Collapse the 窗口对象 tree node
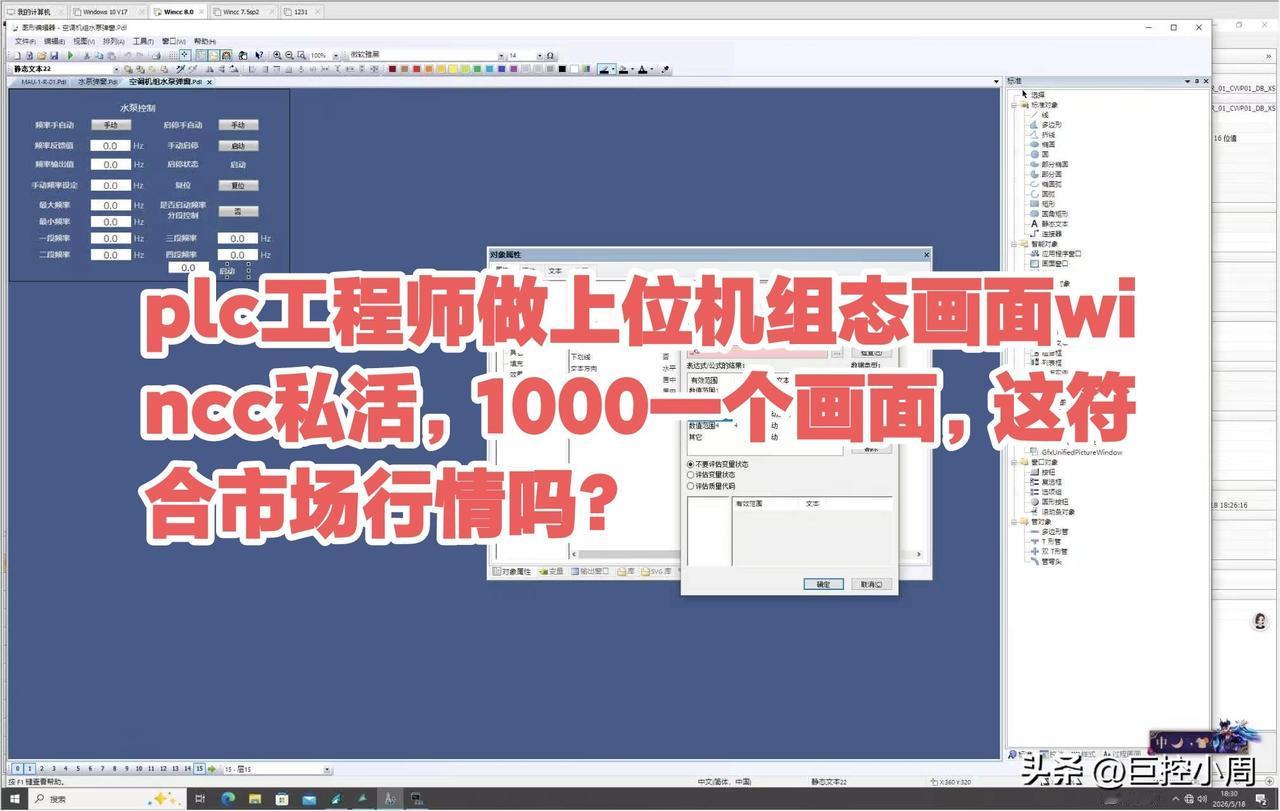Viewport: 1280px width, 811px height. pyautogui.click(x=1014, y=462)
